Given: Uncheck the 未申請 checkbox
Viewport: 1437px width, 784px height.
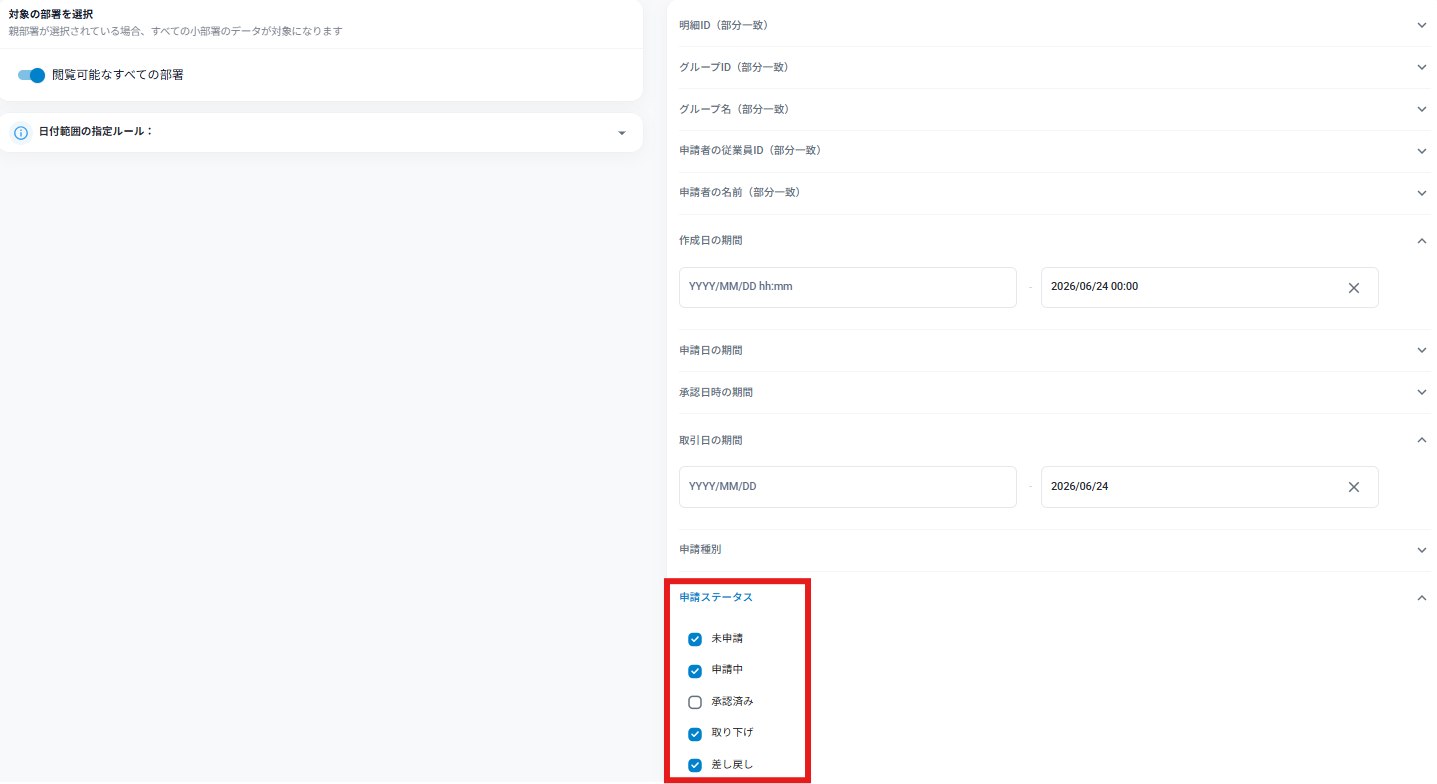Looking at the screenshot, I should 695,639.
